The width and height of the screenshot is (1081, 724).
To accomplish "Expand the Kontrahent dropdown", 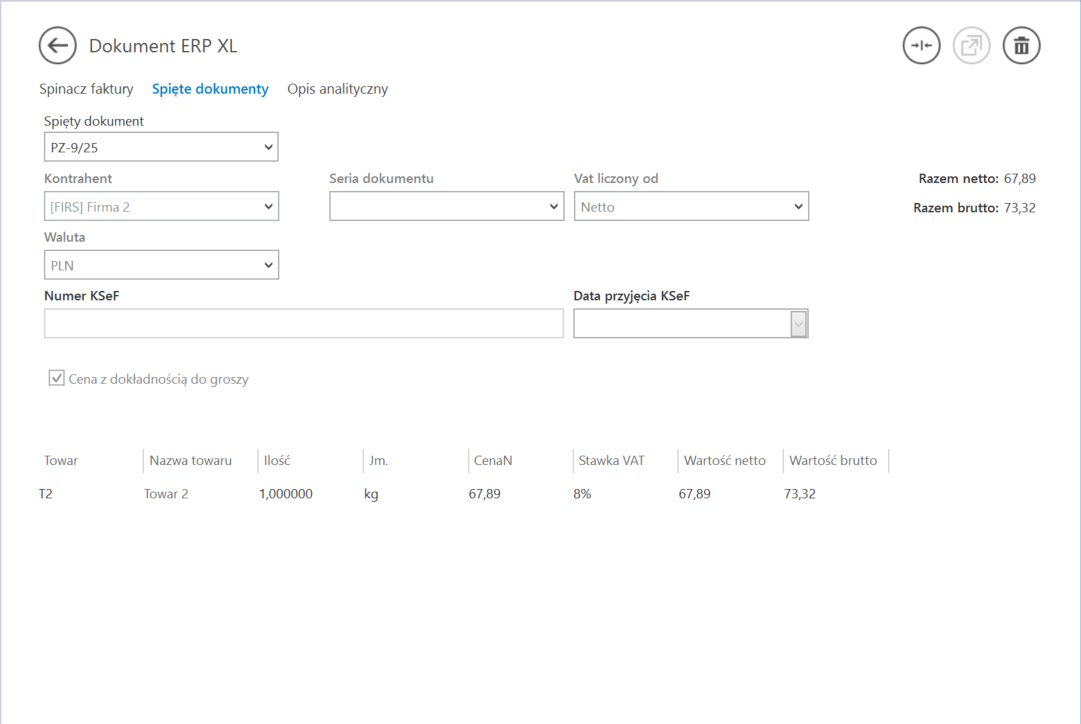I will click(x=161, y=207).
